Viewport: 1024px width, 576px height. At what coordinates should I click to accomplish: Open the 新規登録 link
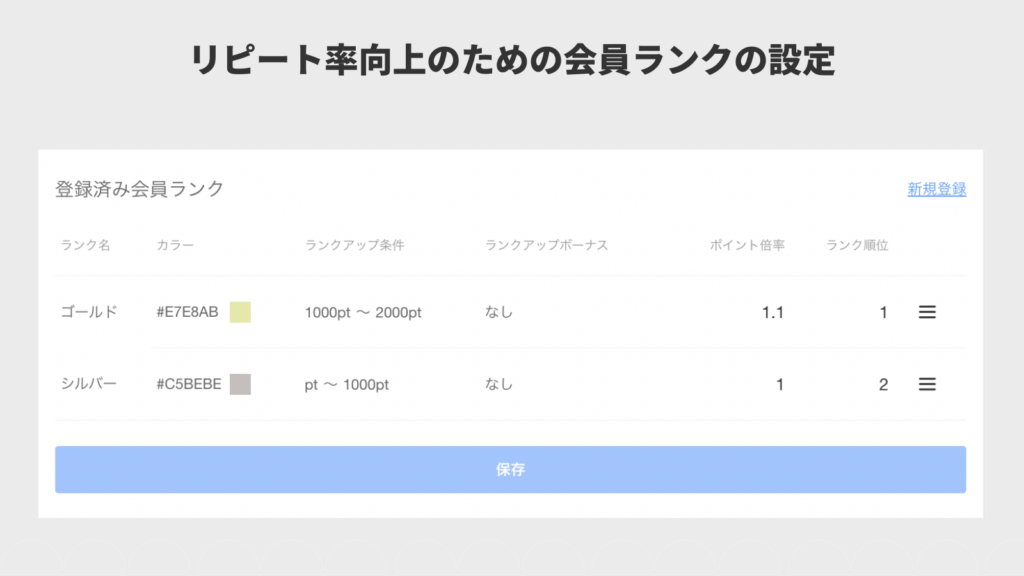pos(936,189)
